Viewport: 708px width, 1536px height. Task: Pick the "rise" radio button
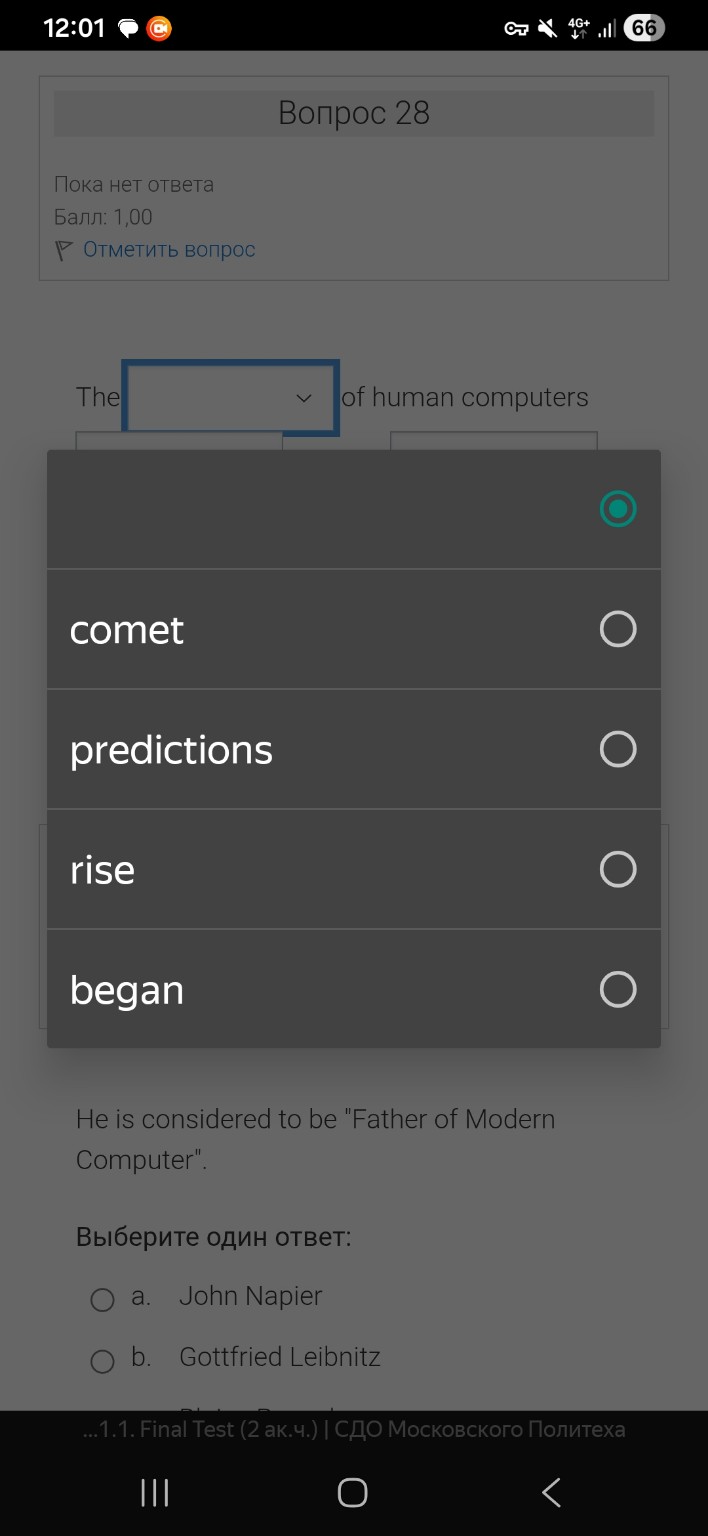click(617, 869)
